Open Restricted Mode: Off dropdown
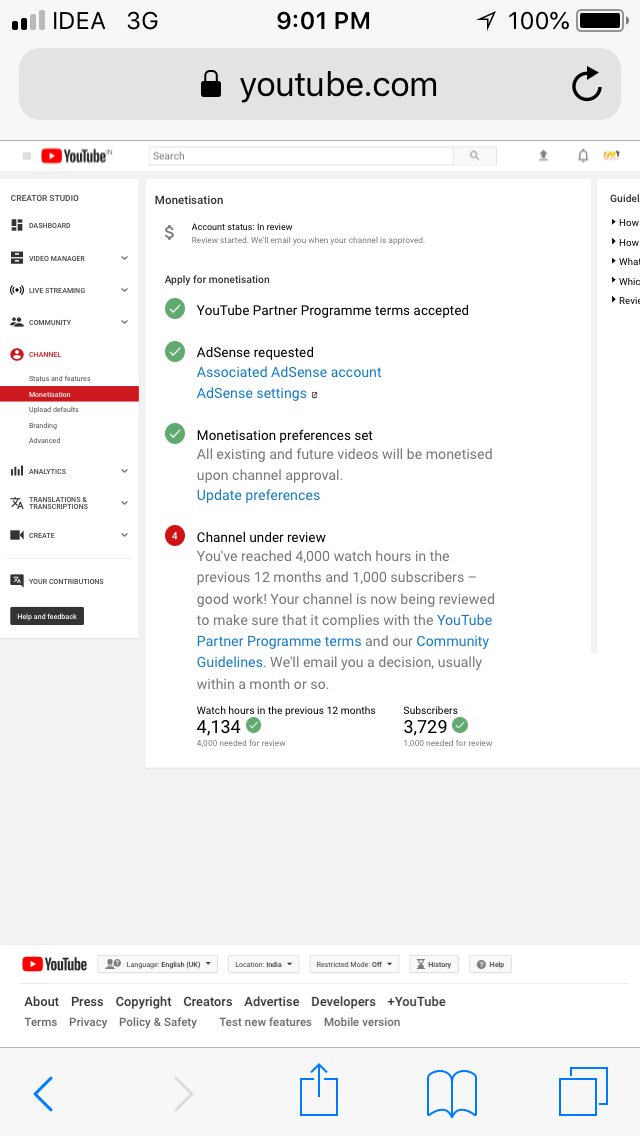The height and width of the screenshot is (1136, 640). click(354, 964)
